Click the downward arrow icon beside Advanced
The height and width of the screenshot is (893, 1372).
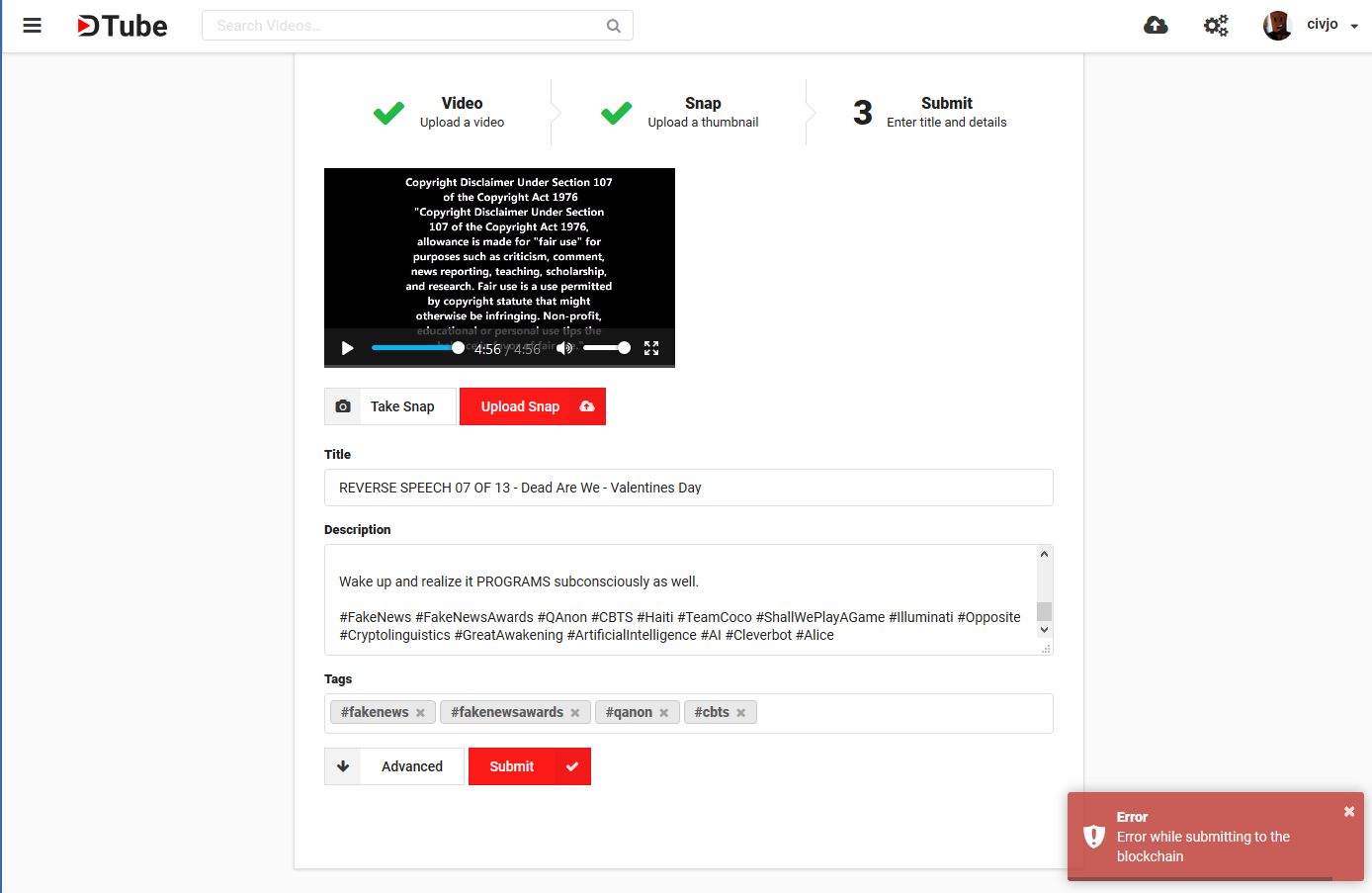tap(343, 766)
